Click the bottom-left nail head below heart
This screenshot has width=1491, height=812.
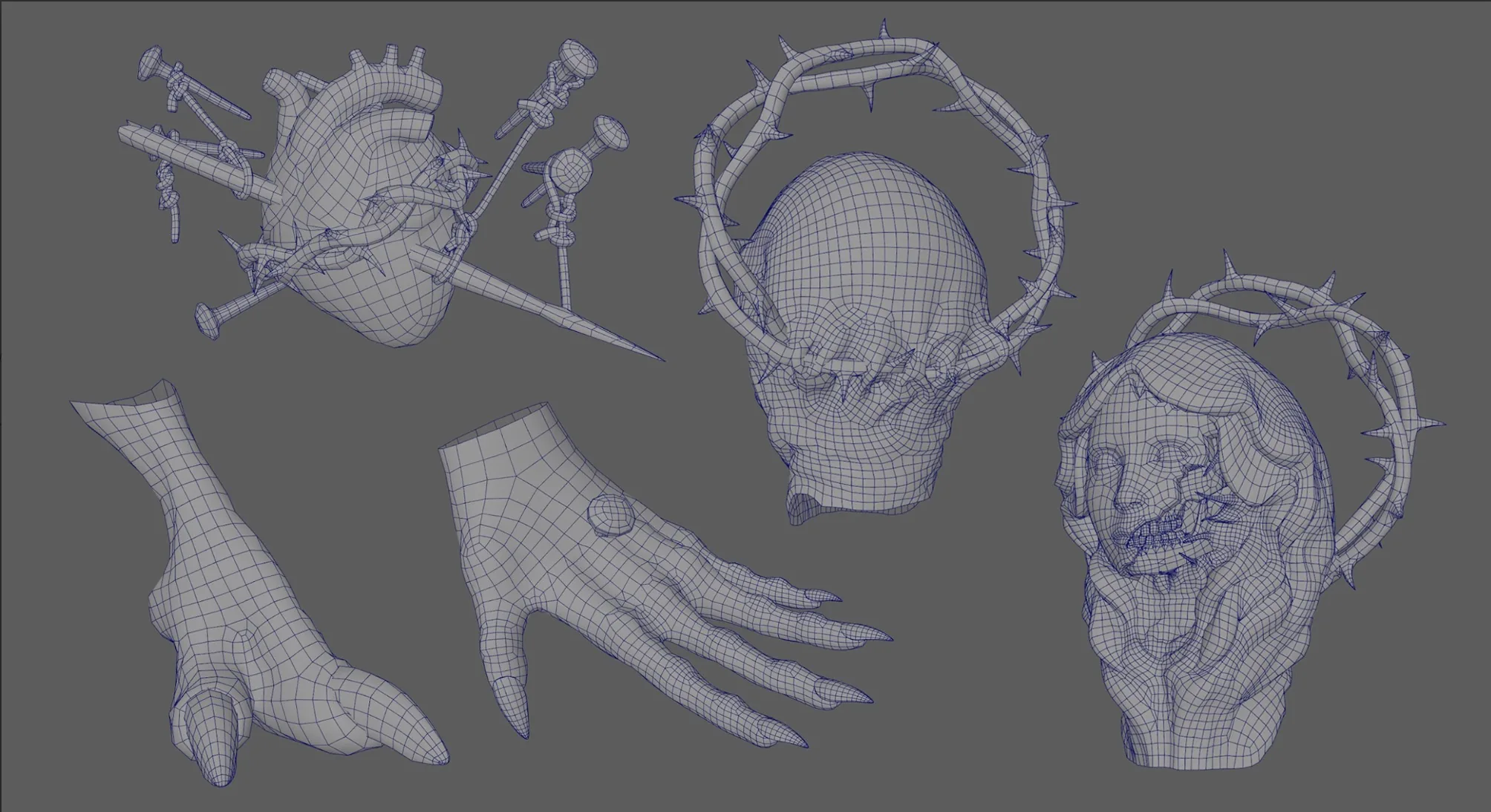(213, 321)
